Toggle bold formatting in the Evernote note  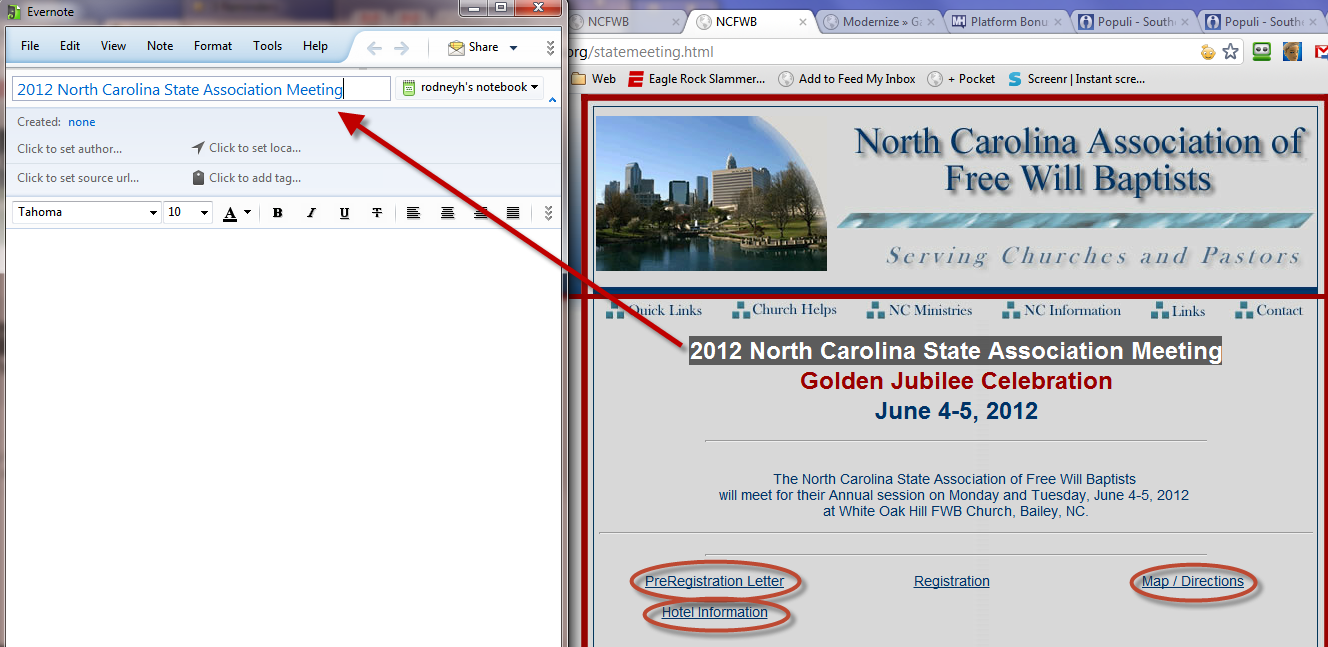tap(278, 213)
